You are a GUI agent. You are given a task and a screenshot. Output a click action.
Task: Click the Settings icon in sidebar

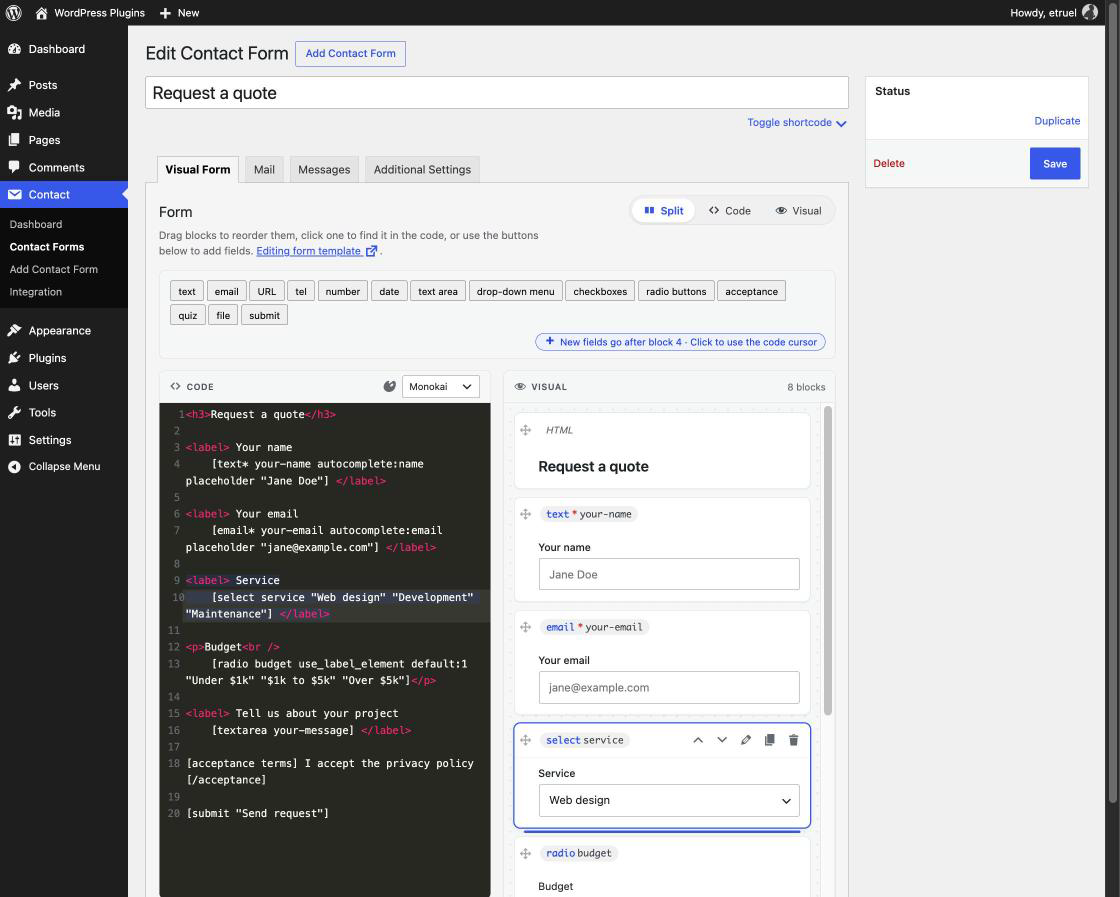pyautogui.click(x=14, y=440)
